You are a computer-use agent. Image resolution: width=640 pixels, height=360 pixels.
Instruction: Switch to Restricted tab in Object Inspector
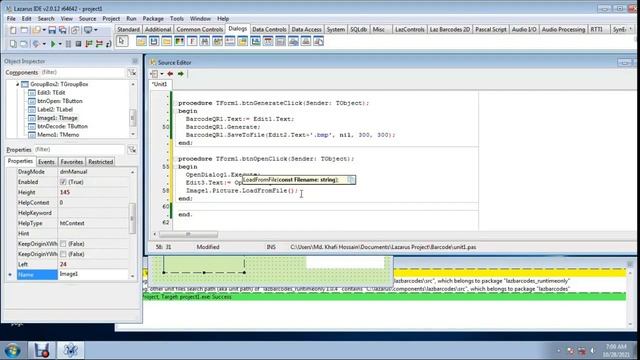click(x=100, y=162)
